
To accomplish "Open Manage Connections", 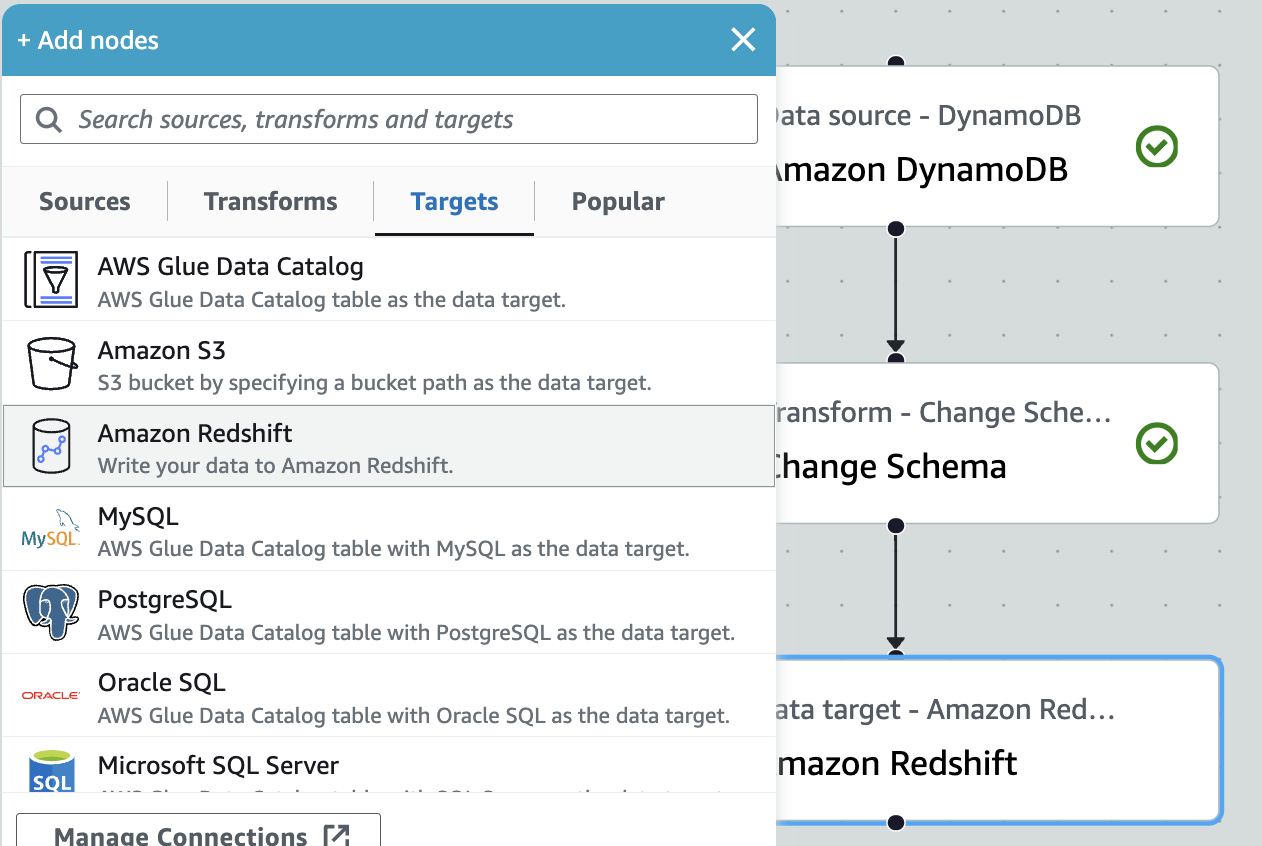I will pos(196,834).
